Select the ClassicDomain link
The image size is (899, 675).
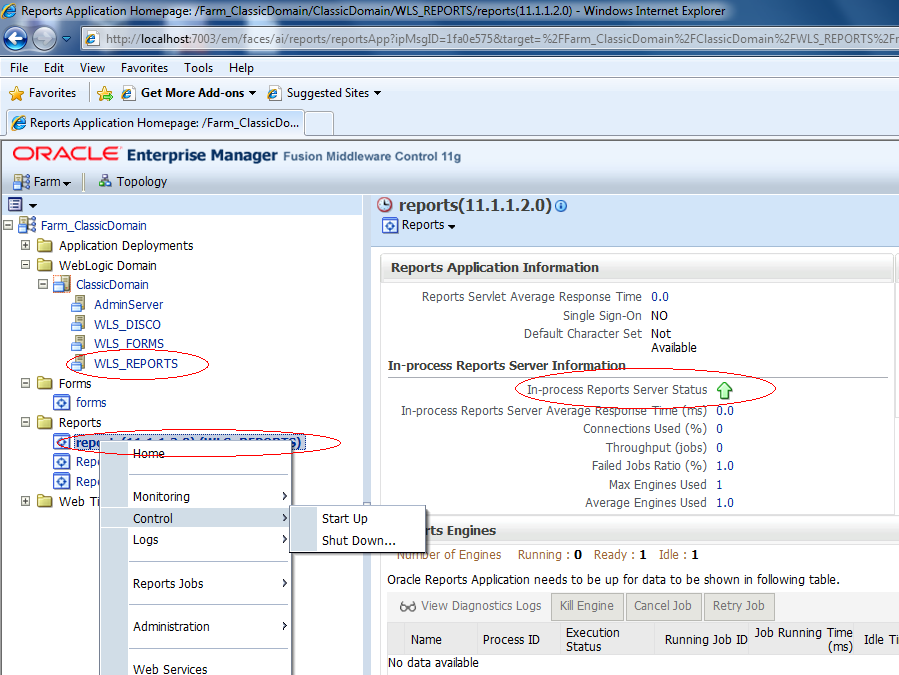pyautogui.click(x=112, y=285)
